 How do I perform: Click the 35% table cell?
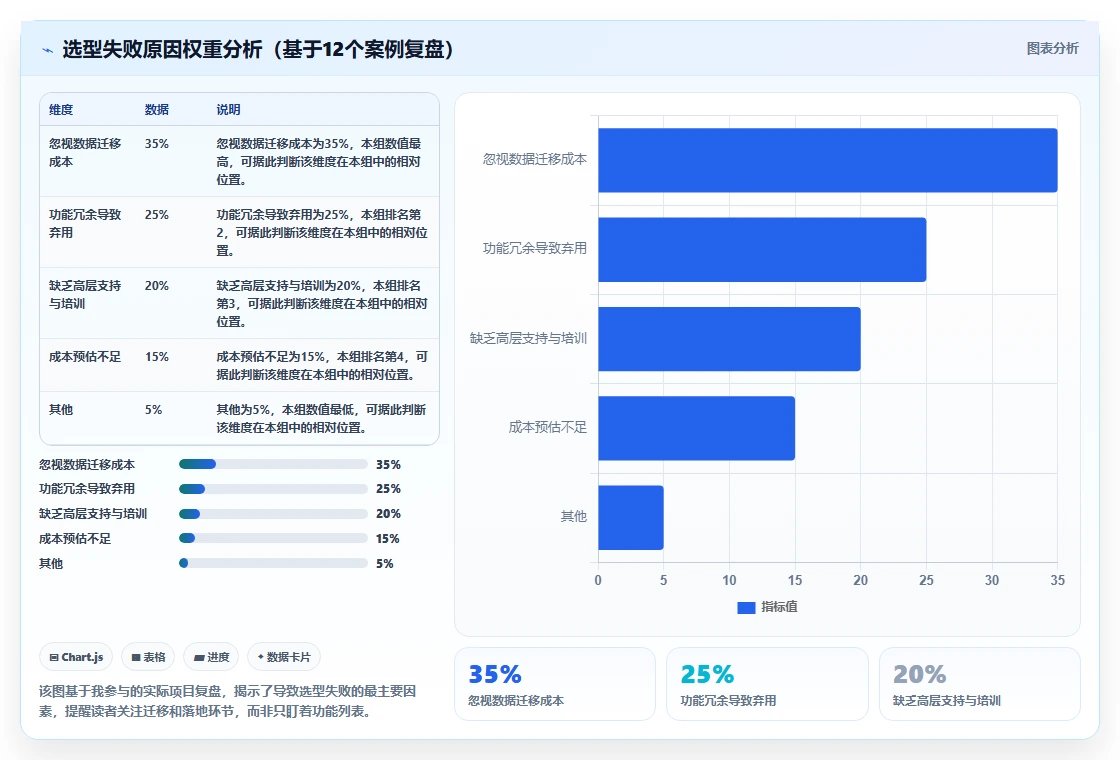pos(156,144)
